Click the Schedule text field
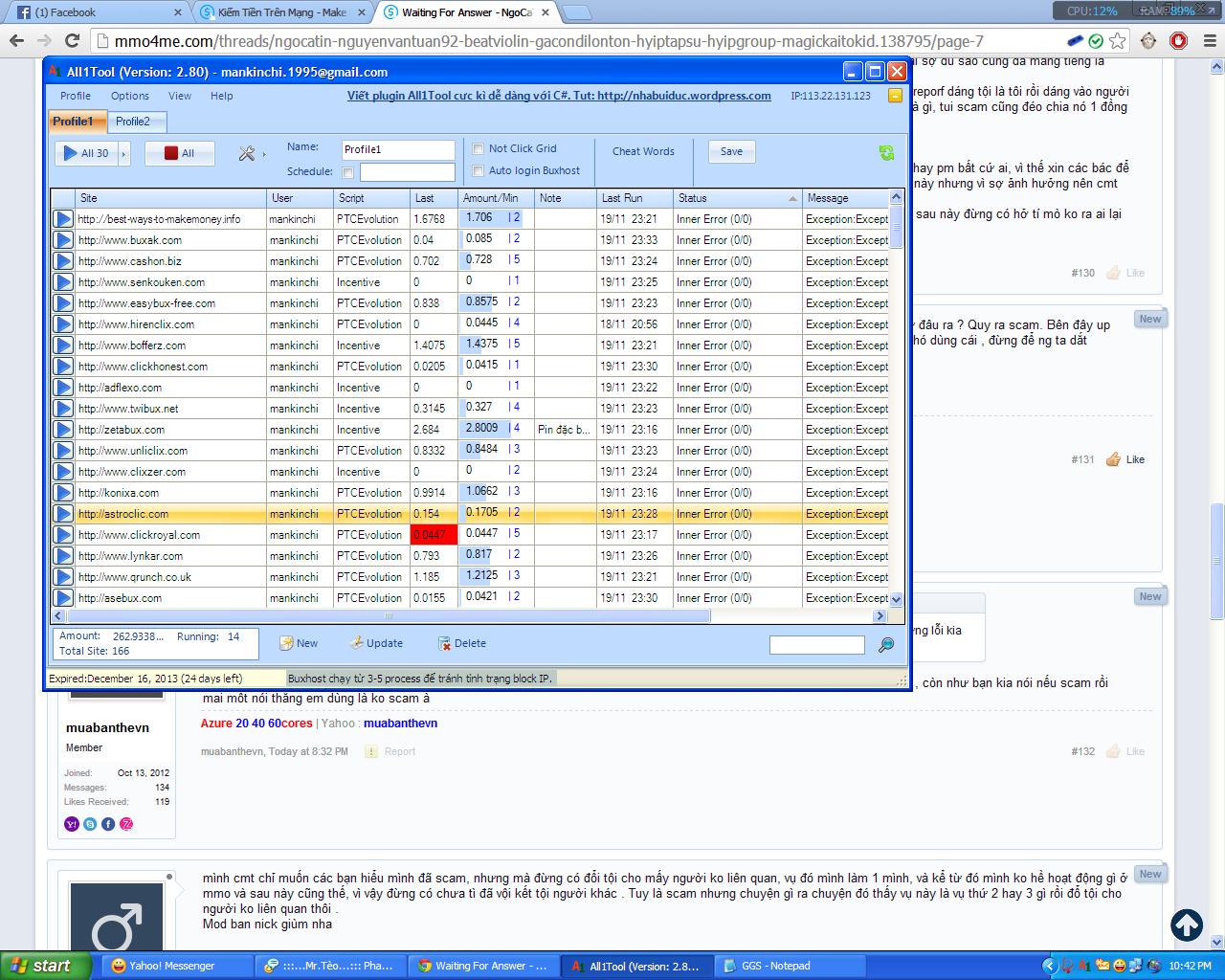The image size is (1225, 980). pyautogui.click(x=408, y=172)
